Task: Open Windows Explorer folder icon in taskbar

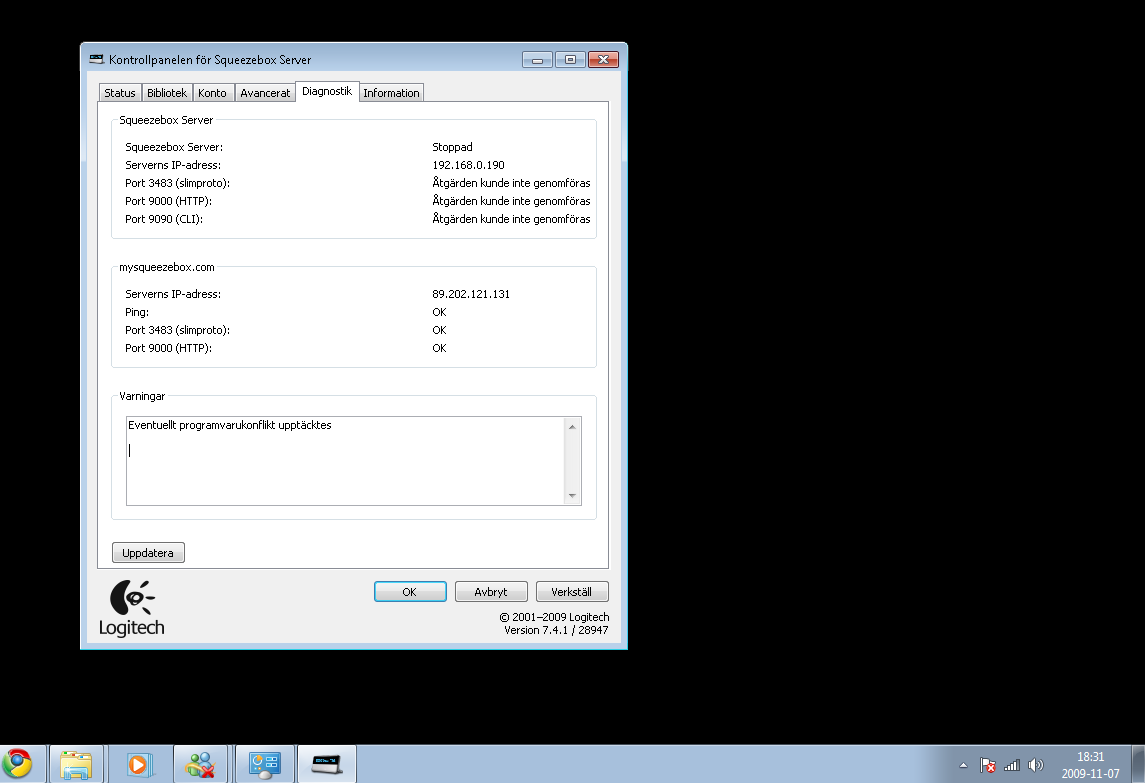Action: (x=77, y=765)
